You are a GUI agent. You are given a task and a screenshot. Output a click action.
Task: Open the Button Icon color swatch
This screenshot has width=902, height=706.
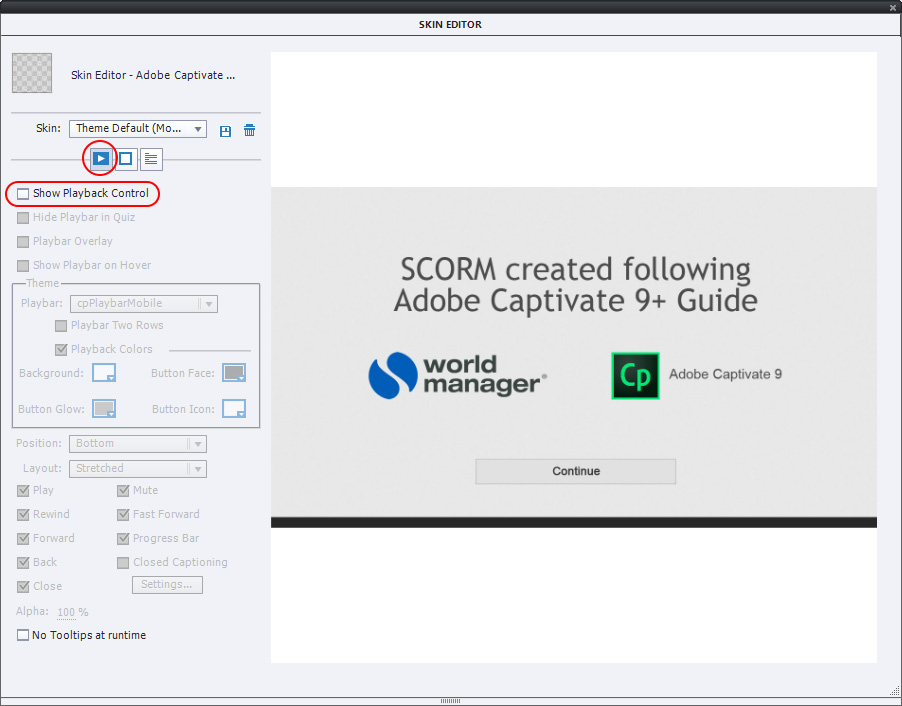(234, 409)
